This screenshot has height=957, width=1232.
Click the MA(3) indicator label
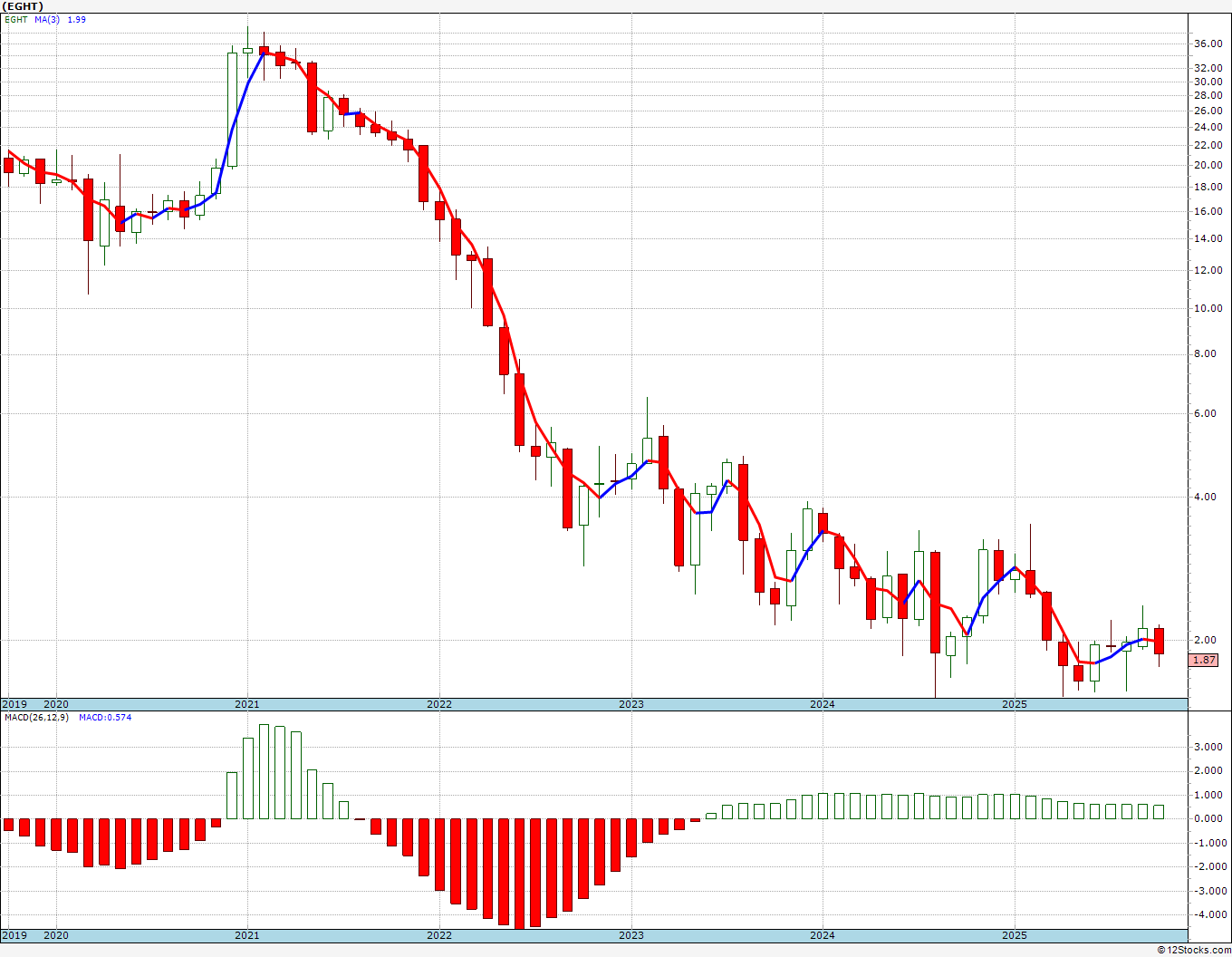47,19
